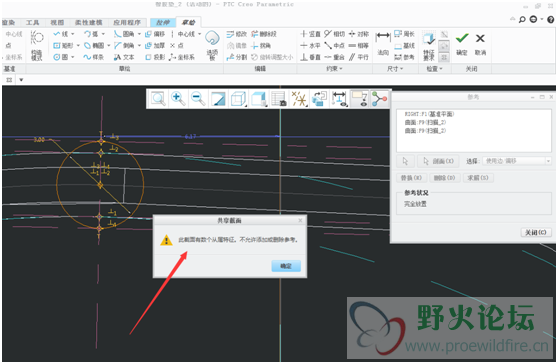Toggle the datum display filters icon

(299, 99)
